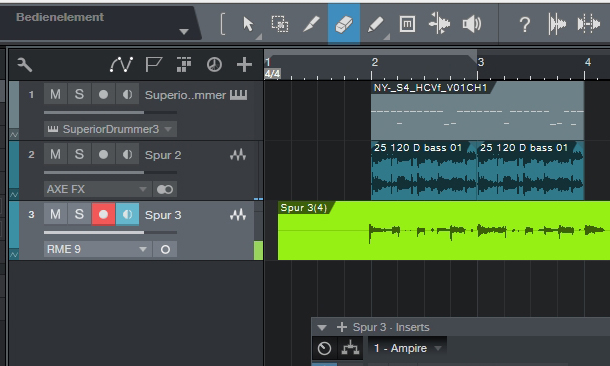Click the split waveform toolbar icon
The width and height of the screenshot is (610, 366).
click(x=589, y=24)
